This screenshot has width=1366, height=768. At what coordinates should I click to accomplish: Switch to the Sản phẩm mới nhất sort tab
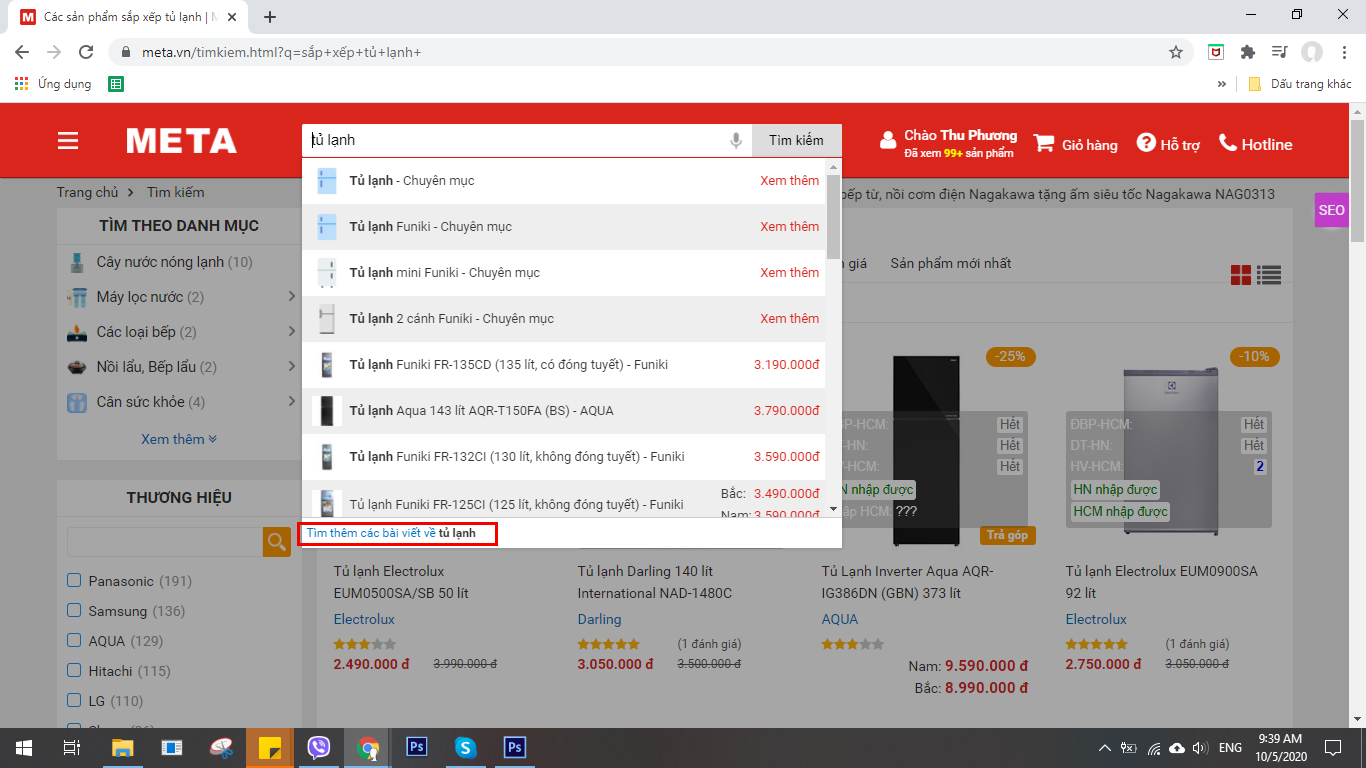coord(951,264)
